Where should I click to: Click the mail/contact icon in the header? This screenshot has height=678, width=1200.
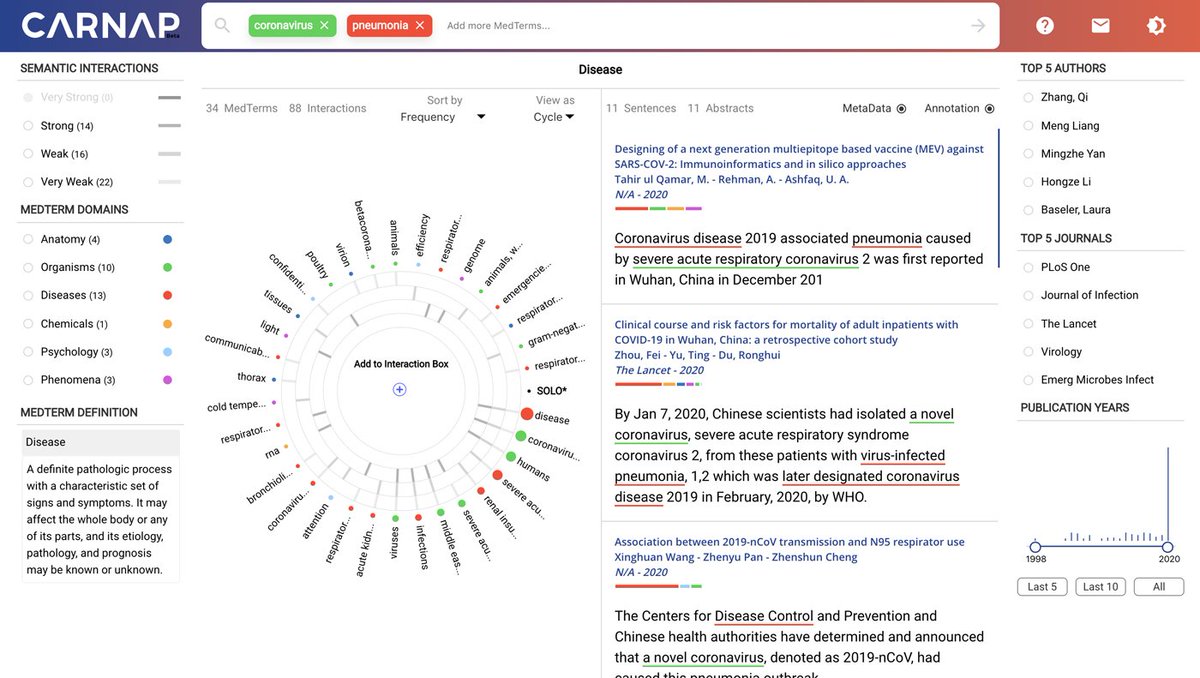[x=1100, y=24]
